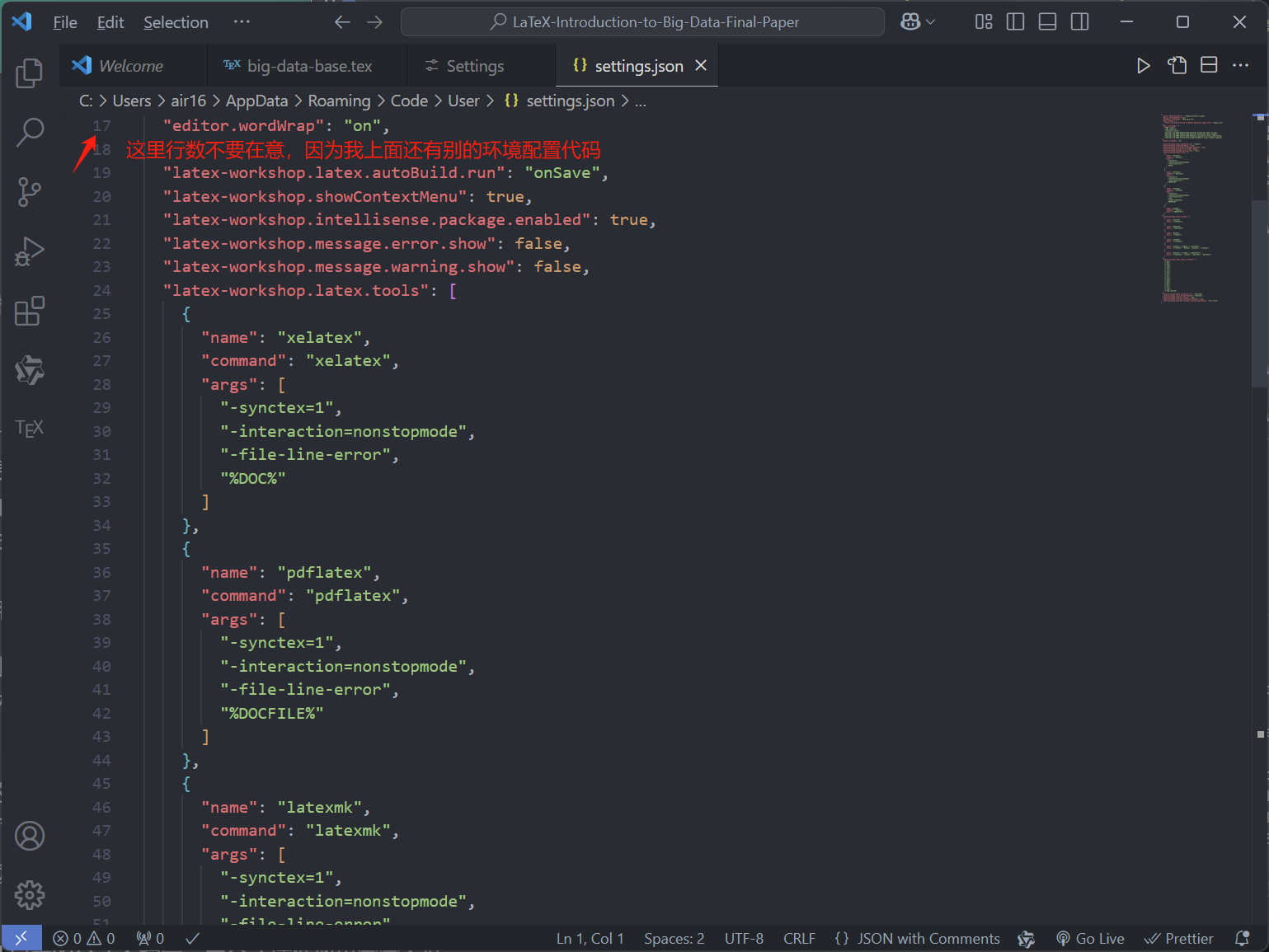Toggle the bottom panel layout button

point(1047,22)
